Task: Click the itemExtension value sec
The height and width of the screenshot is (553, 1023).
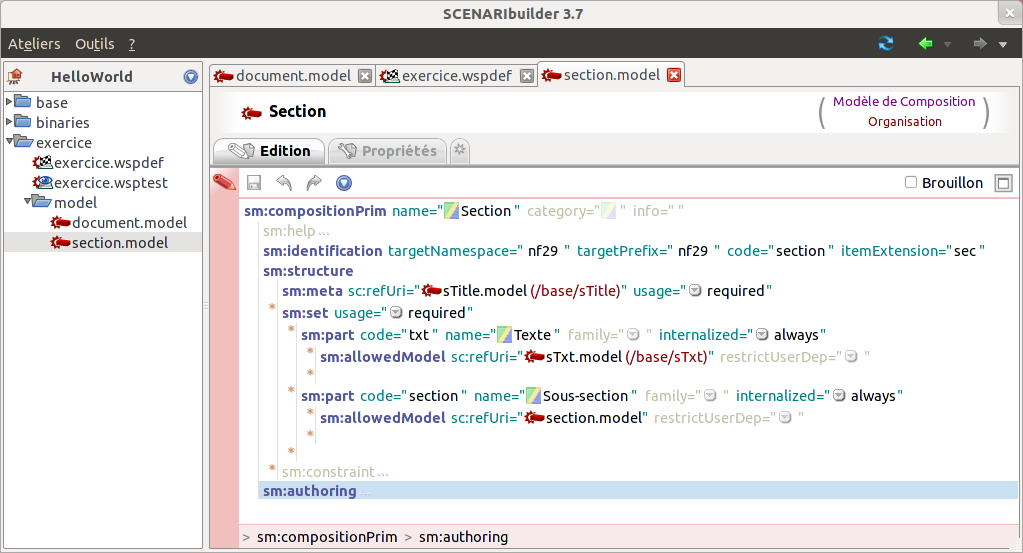Action: pos(964,250)
